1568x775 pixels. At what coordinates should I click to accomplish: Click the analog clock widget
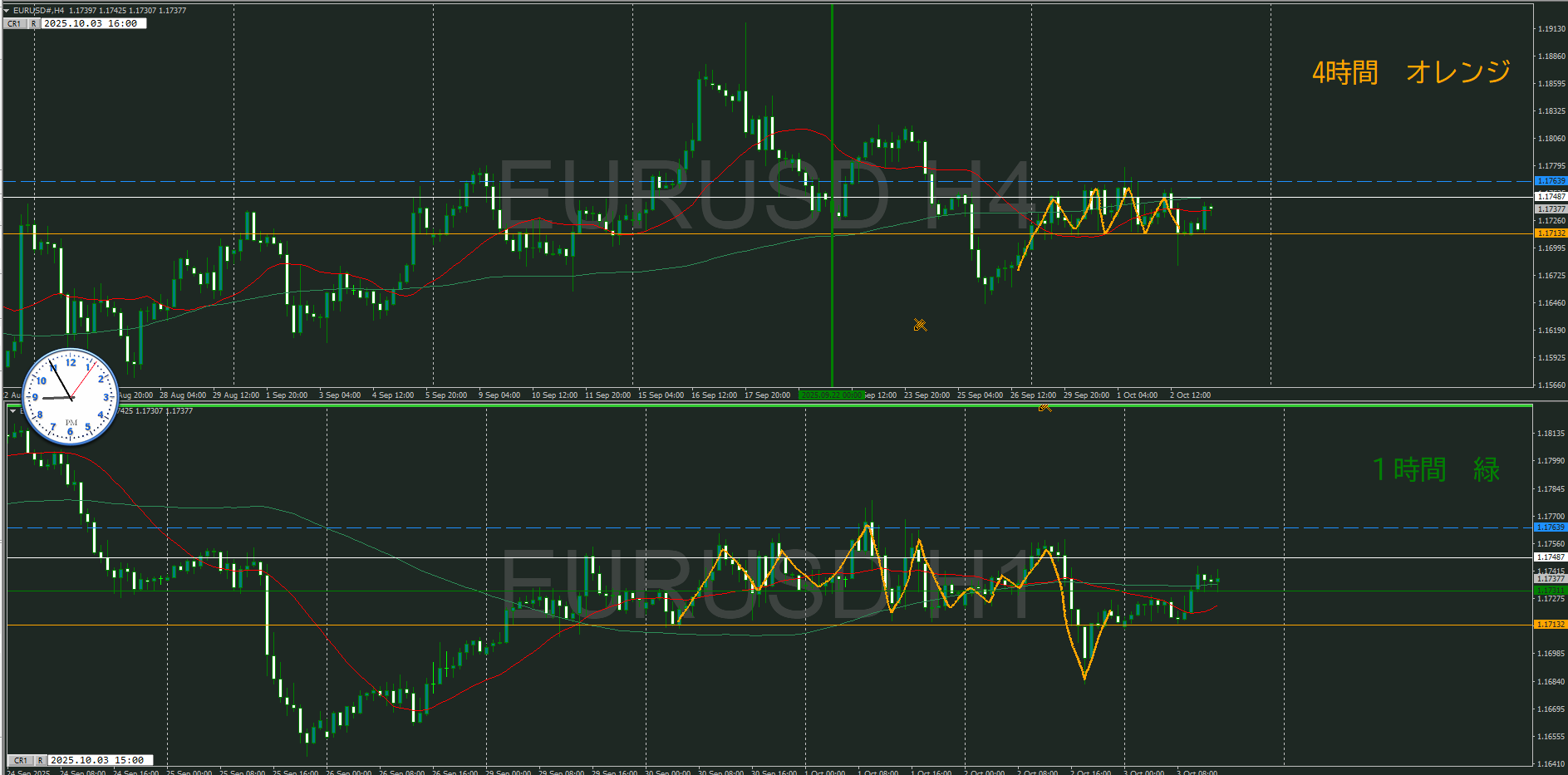coord(71,396)
